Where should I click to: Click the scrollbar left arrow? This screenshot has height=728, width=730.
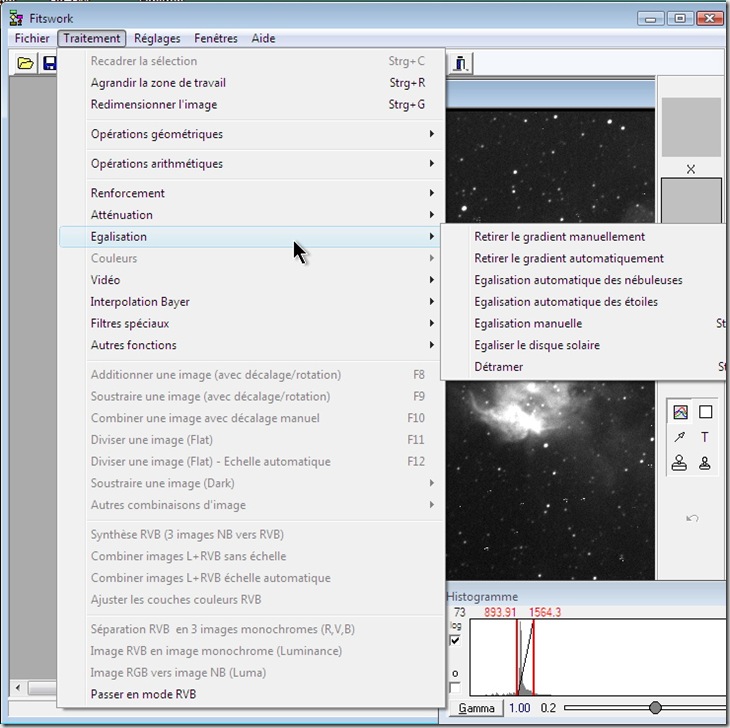point(18,688)
